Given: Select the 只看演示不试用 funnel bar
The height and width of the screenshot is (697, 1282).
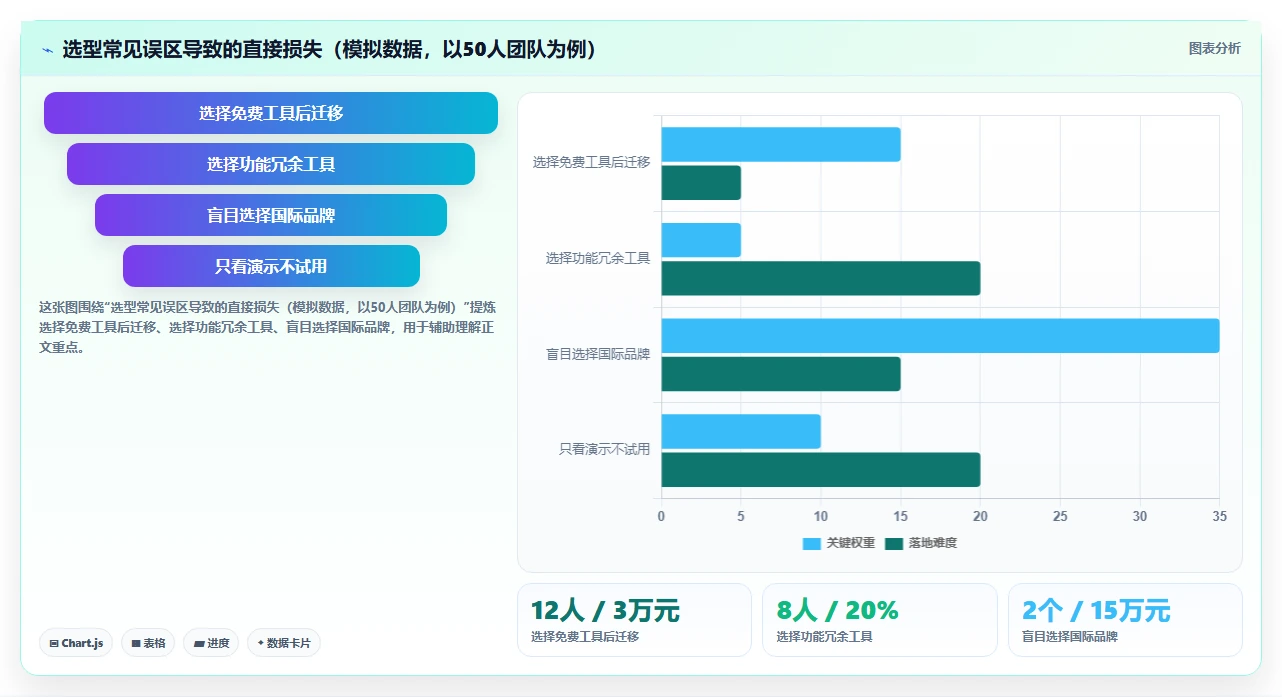Looking at the screenshot, I should pyautogui.click(x=271, y=266).
